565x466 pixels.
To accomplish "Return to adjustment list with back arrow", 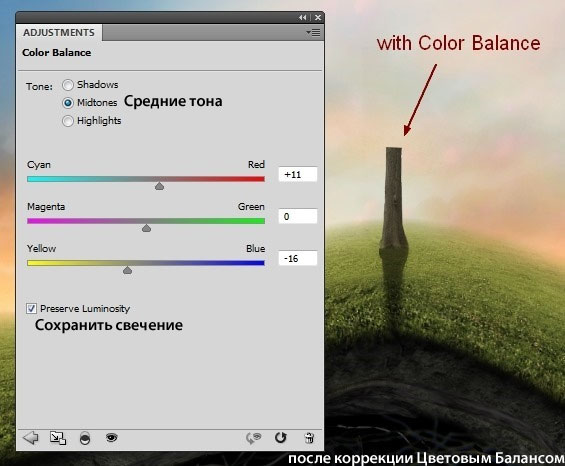I will pos(31,438).
